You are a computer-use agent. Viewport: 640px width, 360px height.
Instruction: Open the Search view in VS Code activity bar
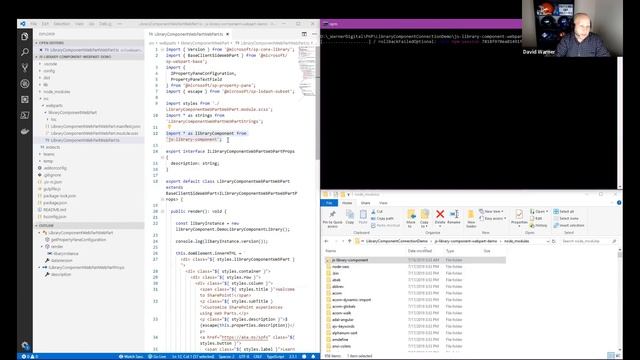(x=24, y=52)
